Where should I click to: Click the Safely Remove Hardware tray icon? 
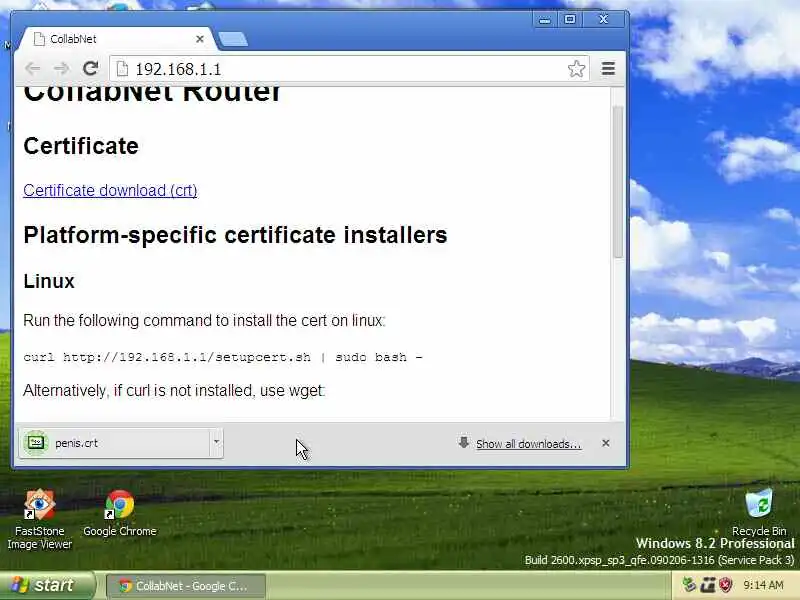tap(689, 585)
